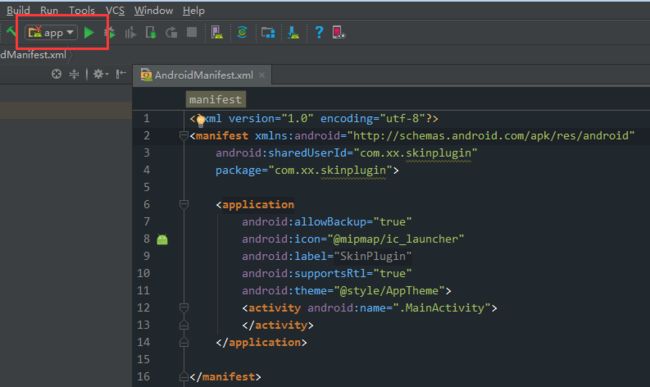Image resolution: width=650 pixels, height=387 pixels.
Task: Collapse the manifest tag fold on line 2
Action: [x=184, y=135]
